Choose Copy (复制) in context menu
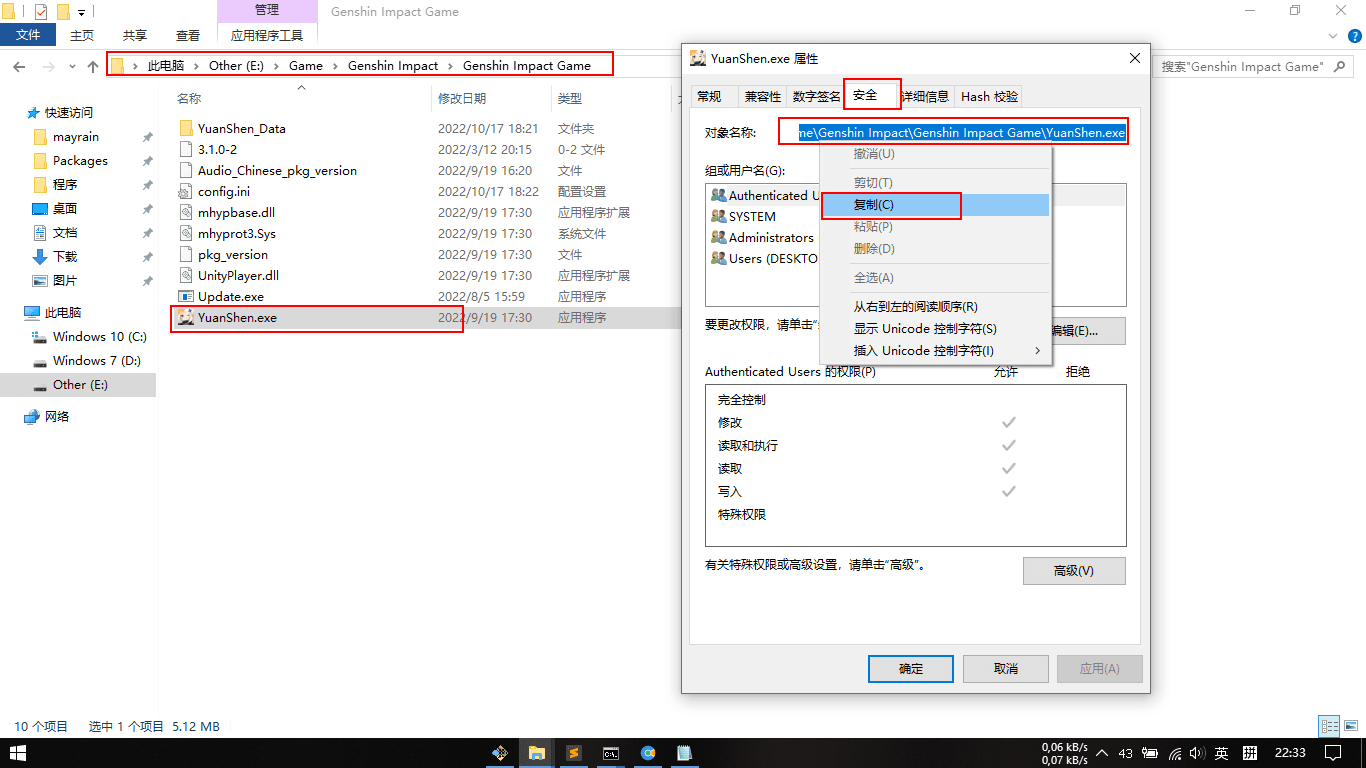This screenshot has height=768, width=1366. [935, 205]
